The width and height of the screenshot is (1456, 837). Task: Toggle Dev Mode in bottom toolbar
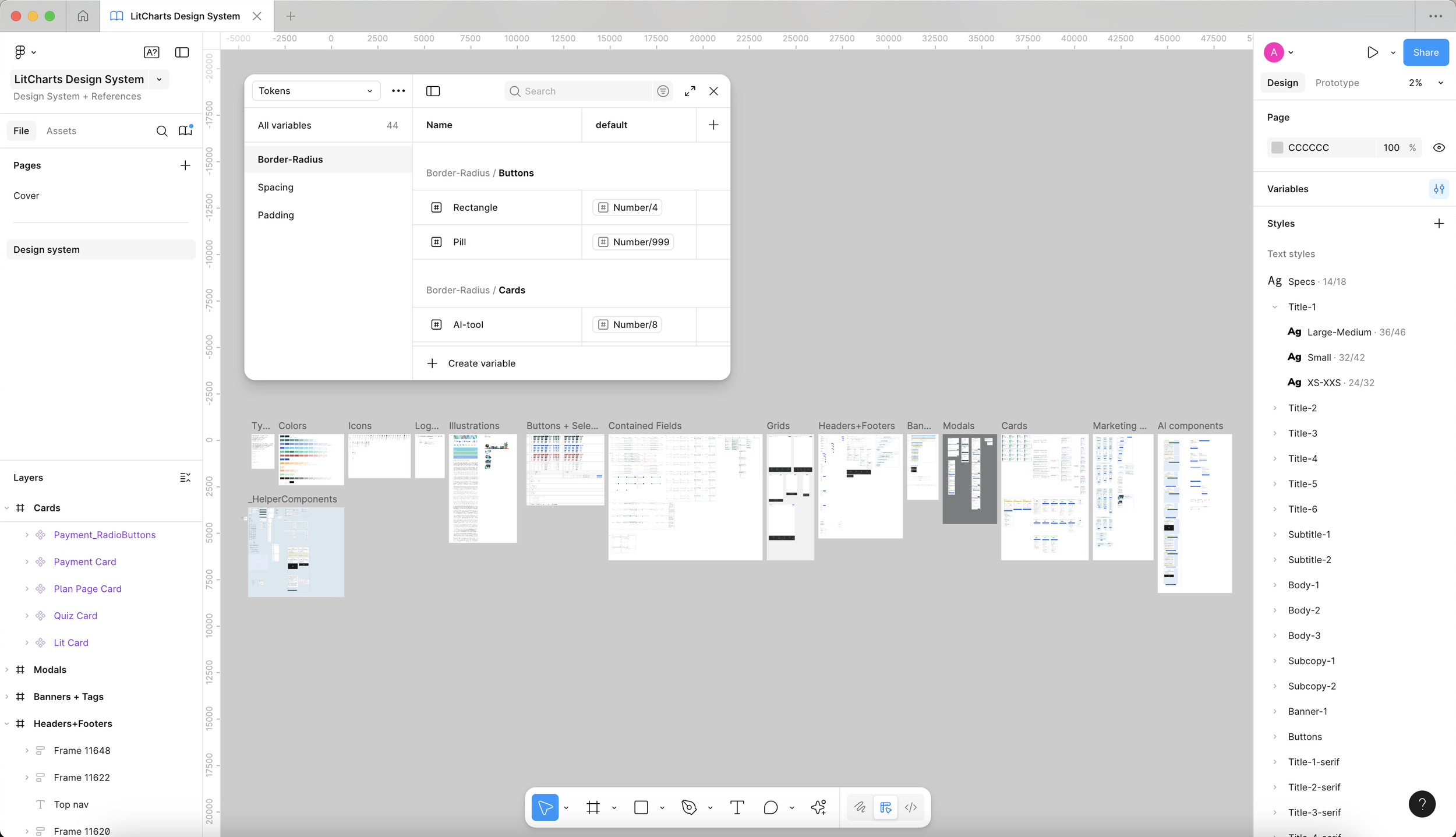(x=911, y=807)
